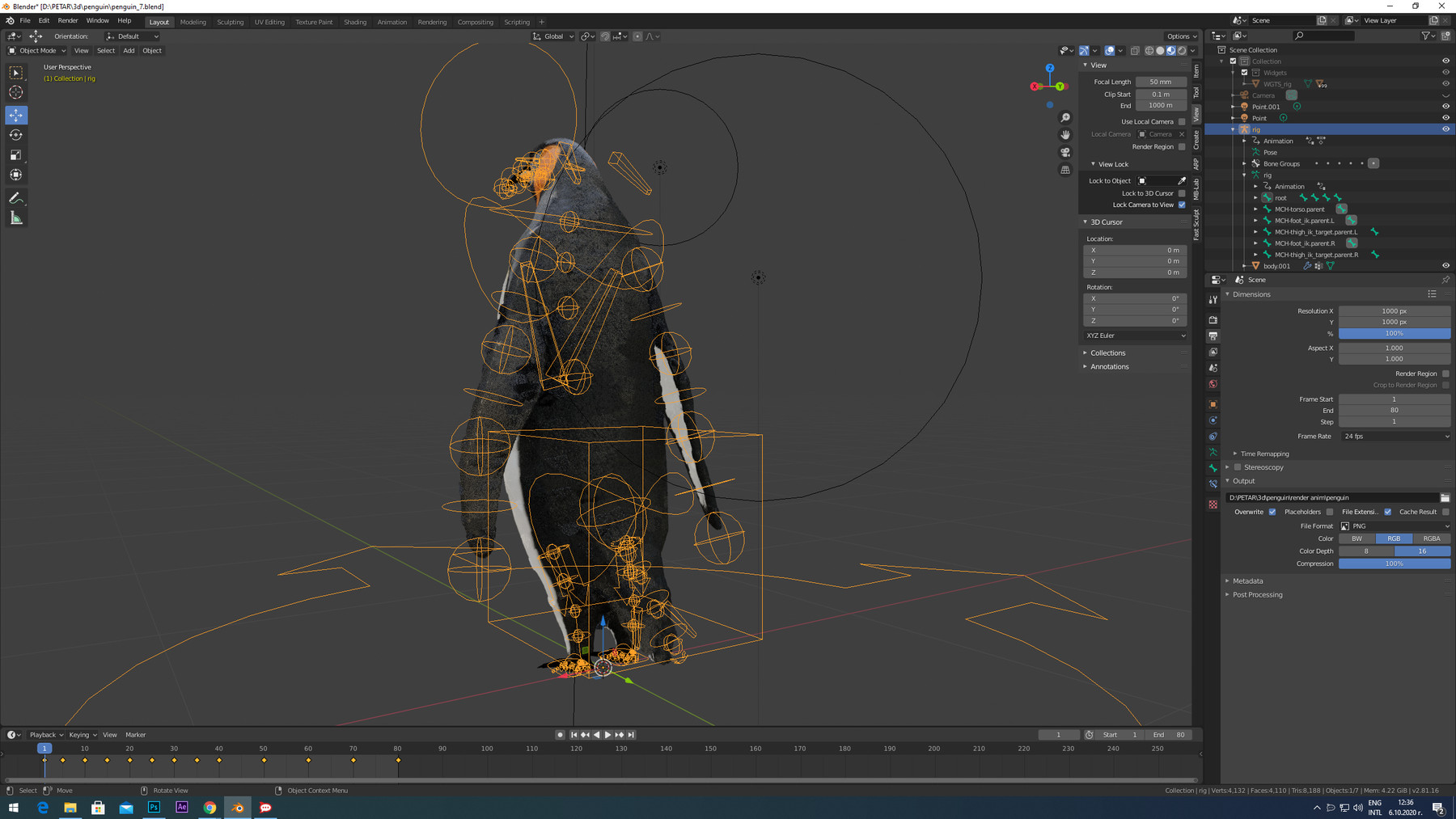Viewport: 1456px width, 819px height.
Task: Open the Frame Rate dropdown
Action: (1395, 437)
